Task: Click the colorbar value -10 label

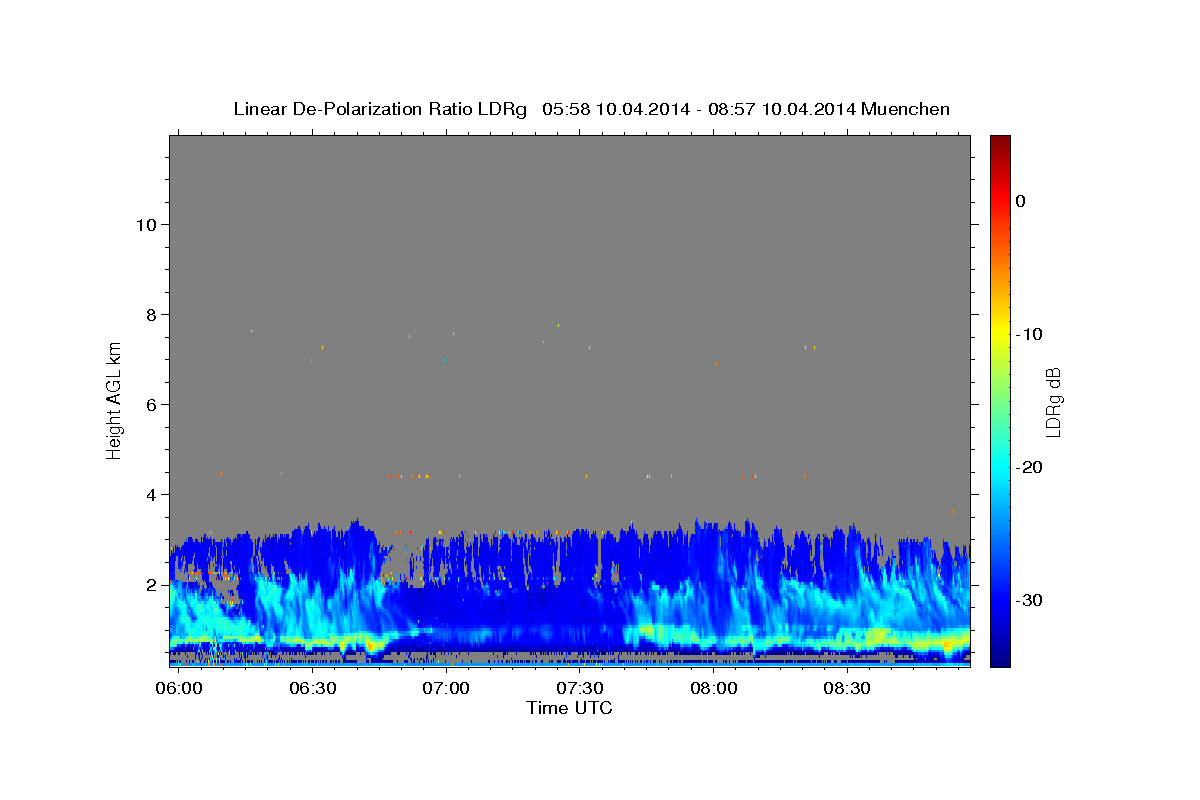Action: click(x=1030, y=334)
